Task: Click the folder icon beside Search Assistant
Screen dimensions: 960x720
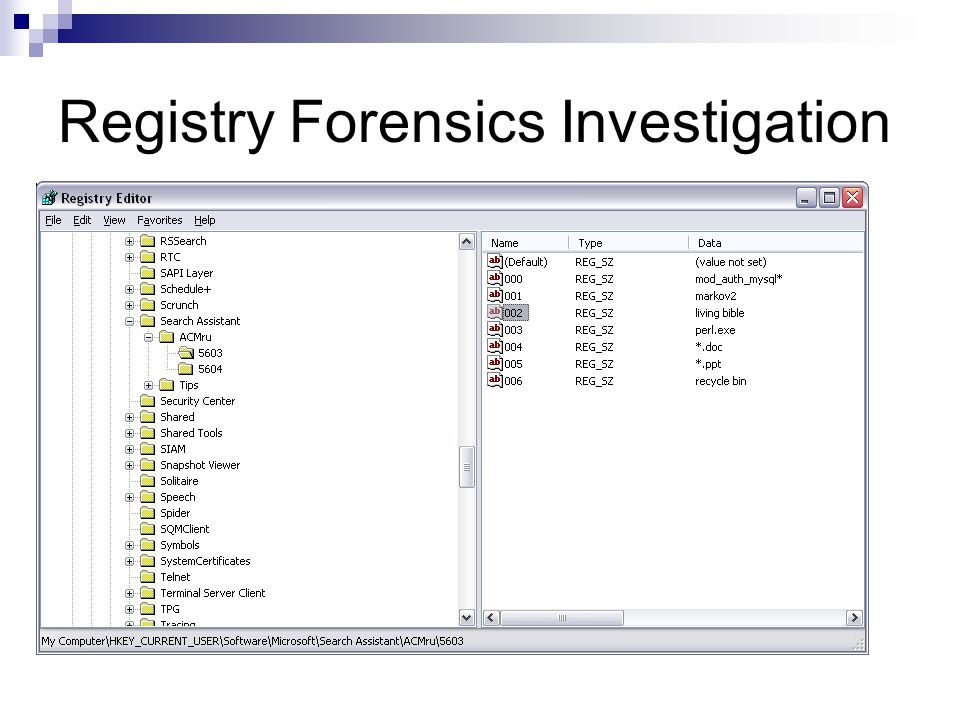Action: pos(148,321)
